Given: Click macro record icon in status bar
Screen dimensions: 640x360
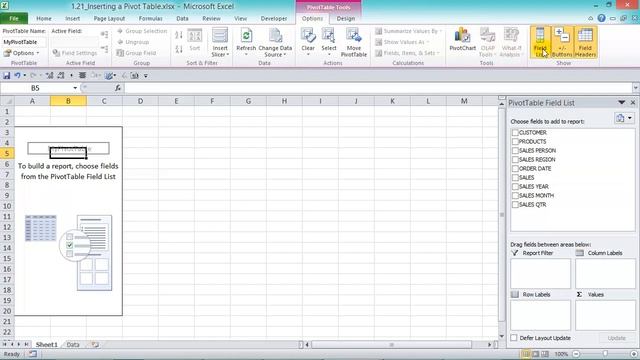Looking at the screenshot, I should [x=33, y=354].
